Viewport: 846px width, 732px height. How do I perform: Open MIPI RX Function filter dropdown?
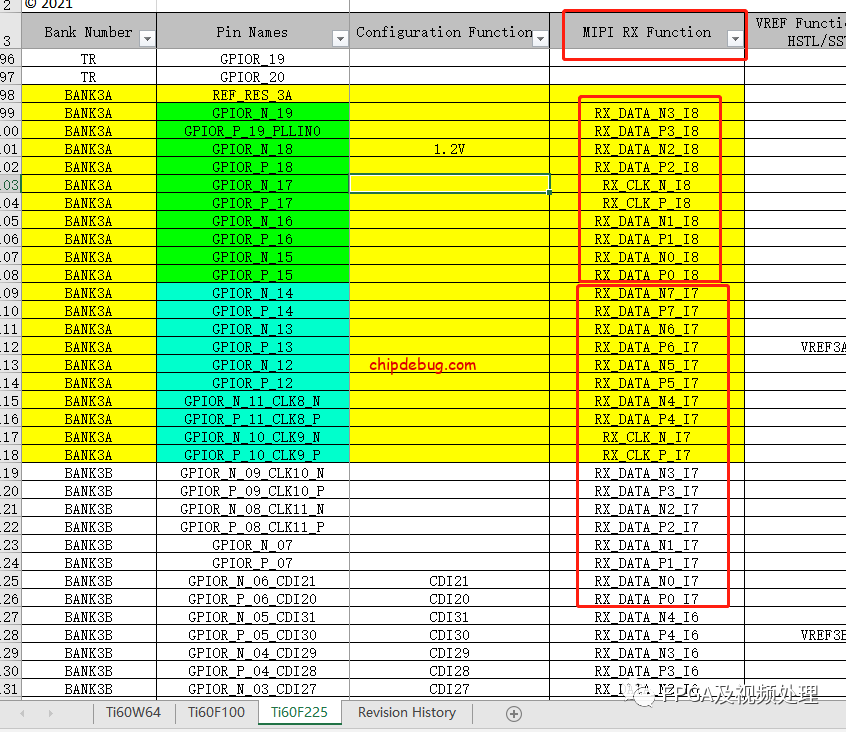click(735, 38)
